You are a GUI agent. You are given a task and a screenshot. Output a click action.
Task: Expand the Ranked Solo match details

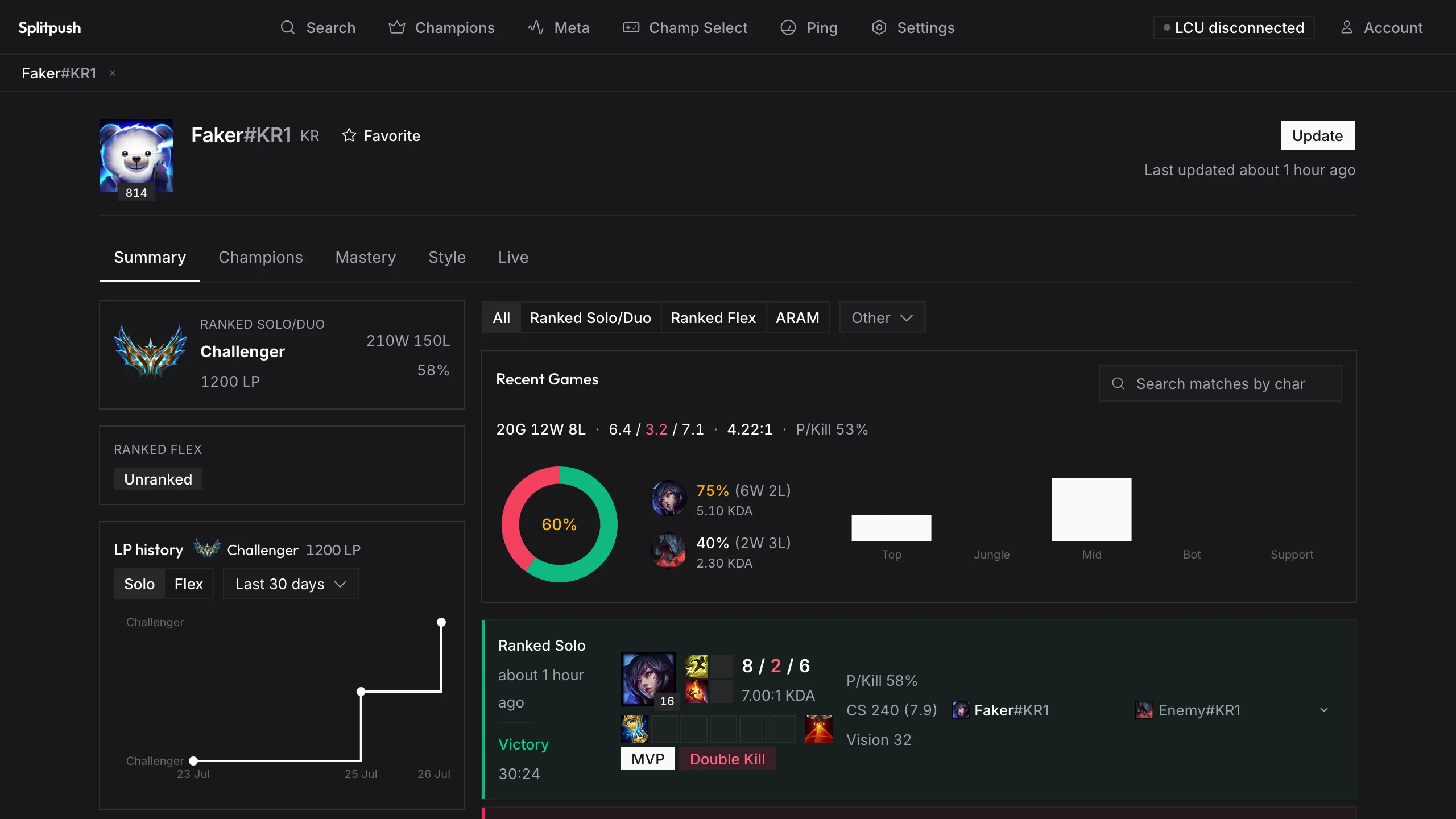[1324, 710]
